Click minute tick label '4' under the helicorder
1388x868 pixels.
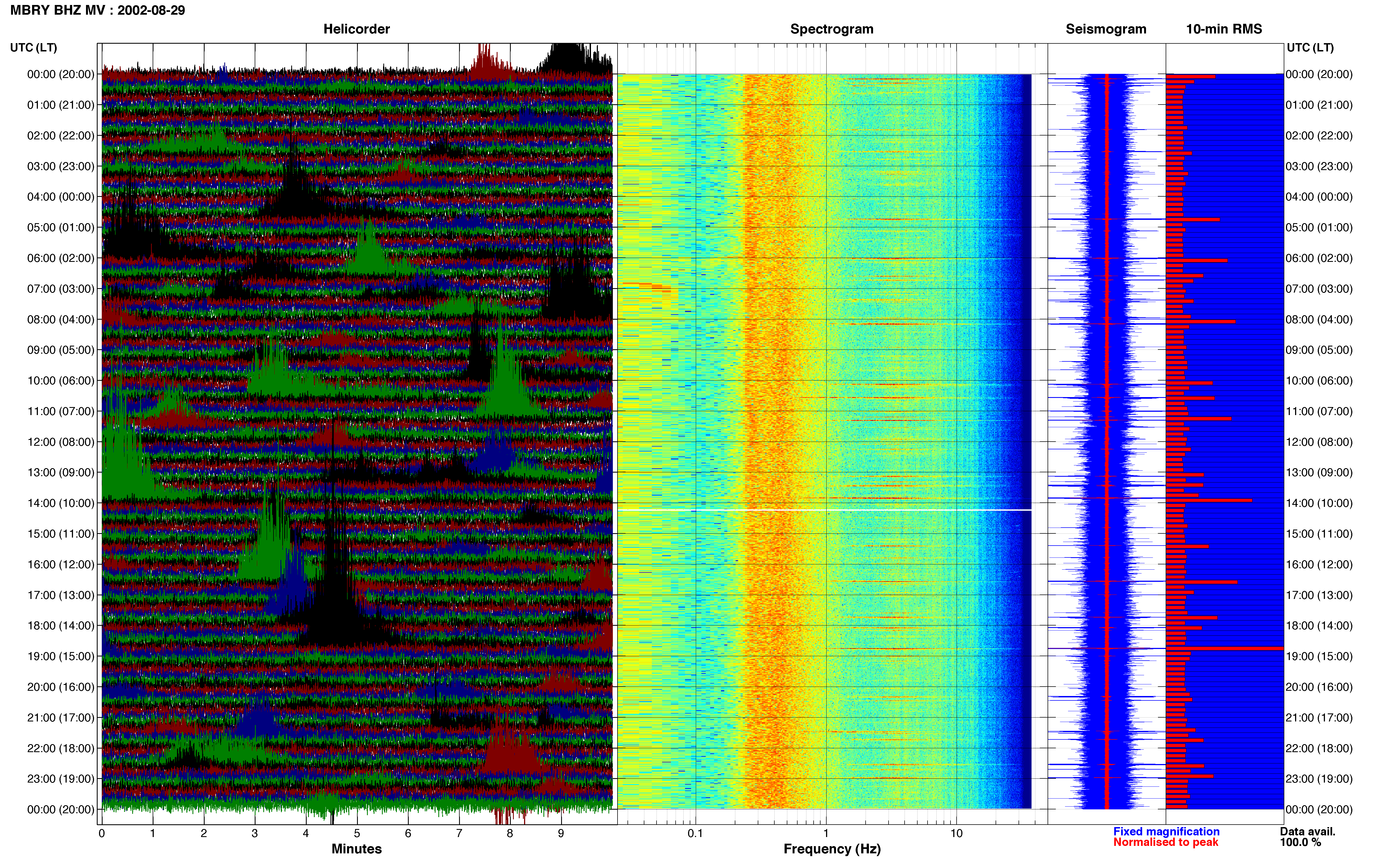[x=306, y=833]
